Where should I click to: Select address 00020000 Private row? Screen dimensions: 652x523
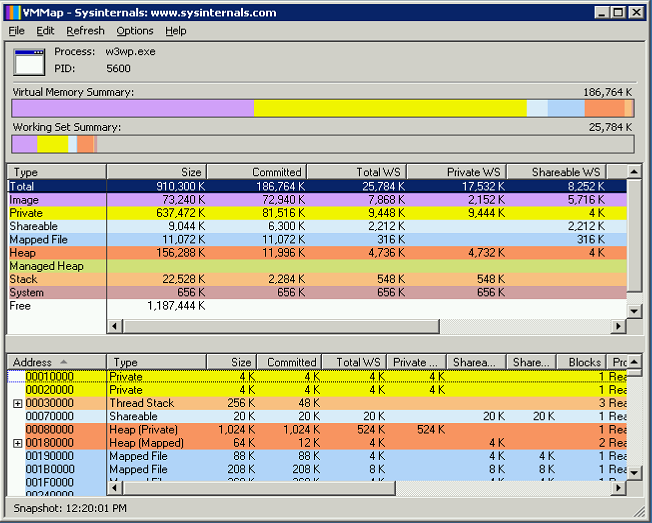[317, 390]
